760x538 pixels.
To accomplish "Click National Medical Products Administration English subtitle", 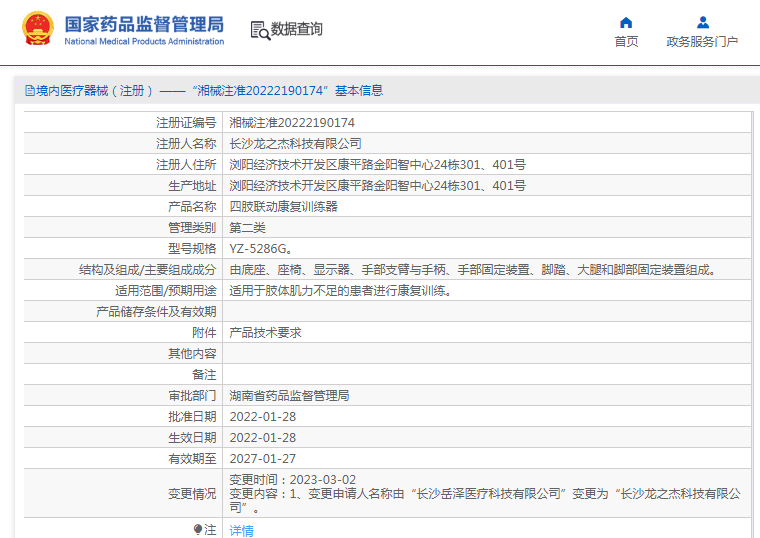I will coord(144,42).
